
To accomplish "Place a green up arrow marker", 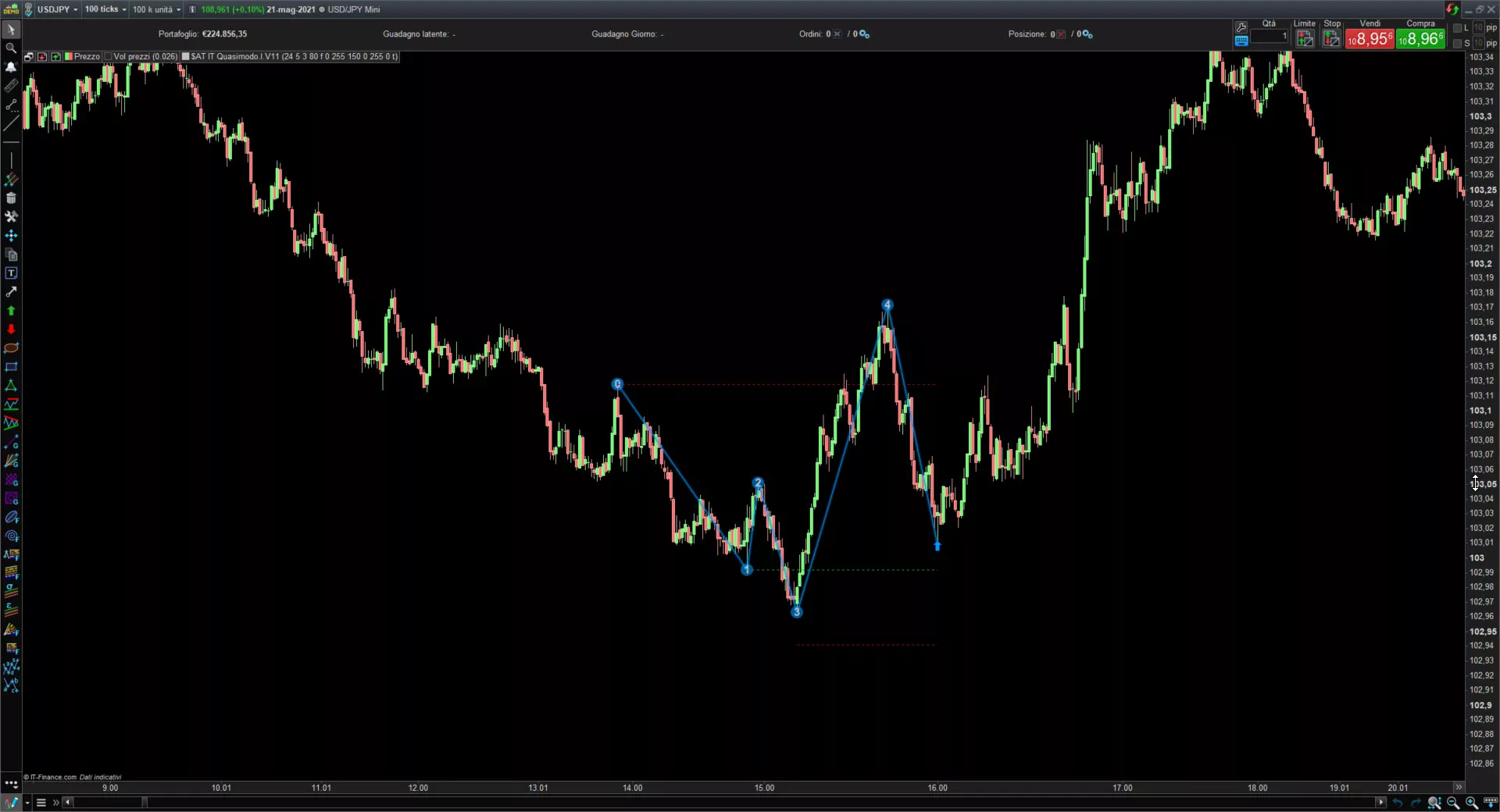I will (x=11, y=311).
